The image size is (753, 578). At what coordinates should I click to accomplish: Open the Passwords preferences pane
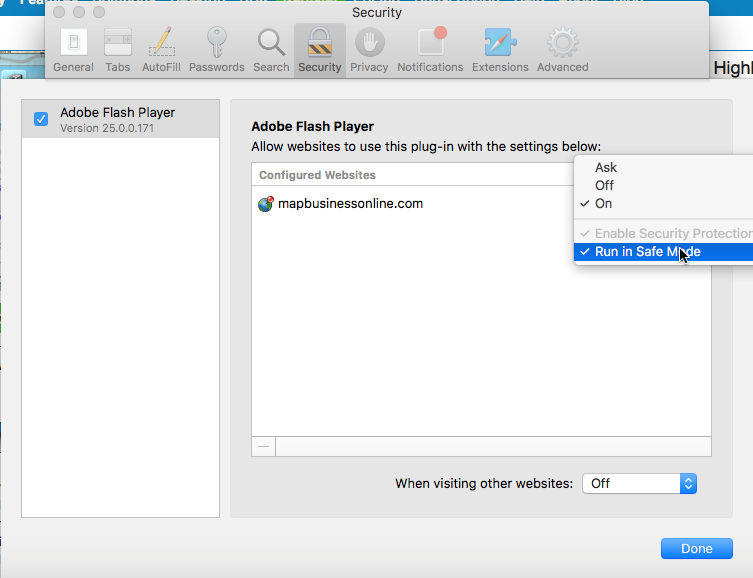(217, 50)
